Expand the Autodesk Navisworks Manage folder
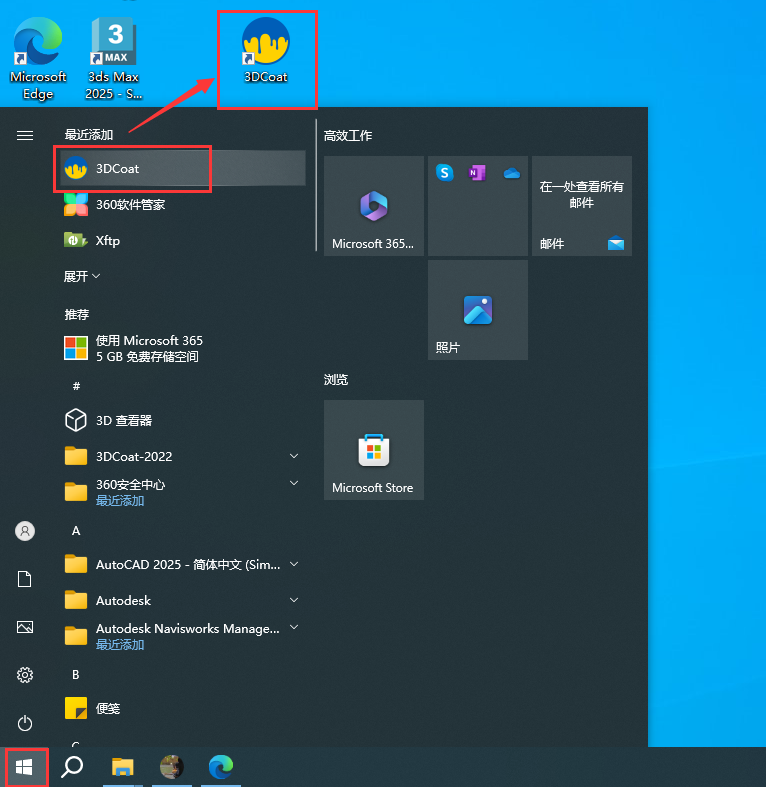This screenshot has height=787, width=766. click(183, 636)
